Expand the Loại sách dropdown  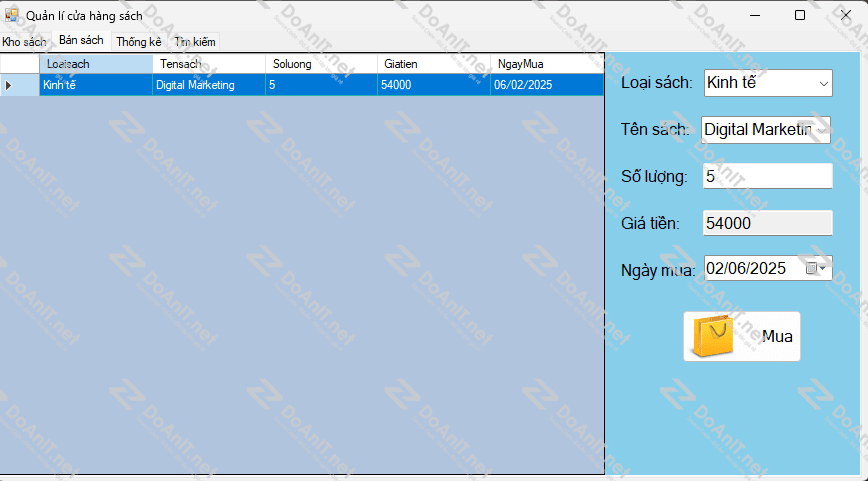(824, 84)
